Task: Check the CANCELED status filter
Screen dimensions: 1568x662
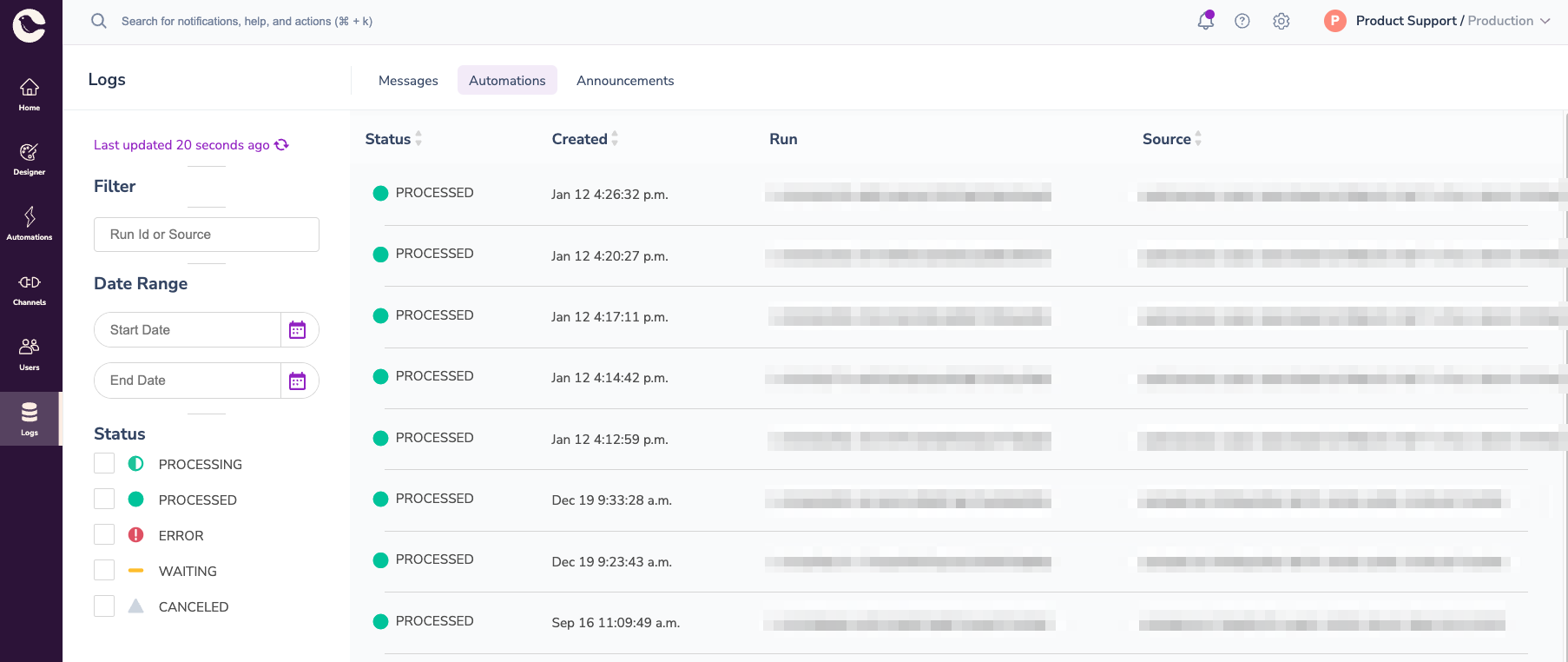Action: (x=104, y=606)
